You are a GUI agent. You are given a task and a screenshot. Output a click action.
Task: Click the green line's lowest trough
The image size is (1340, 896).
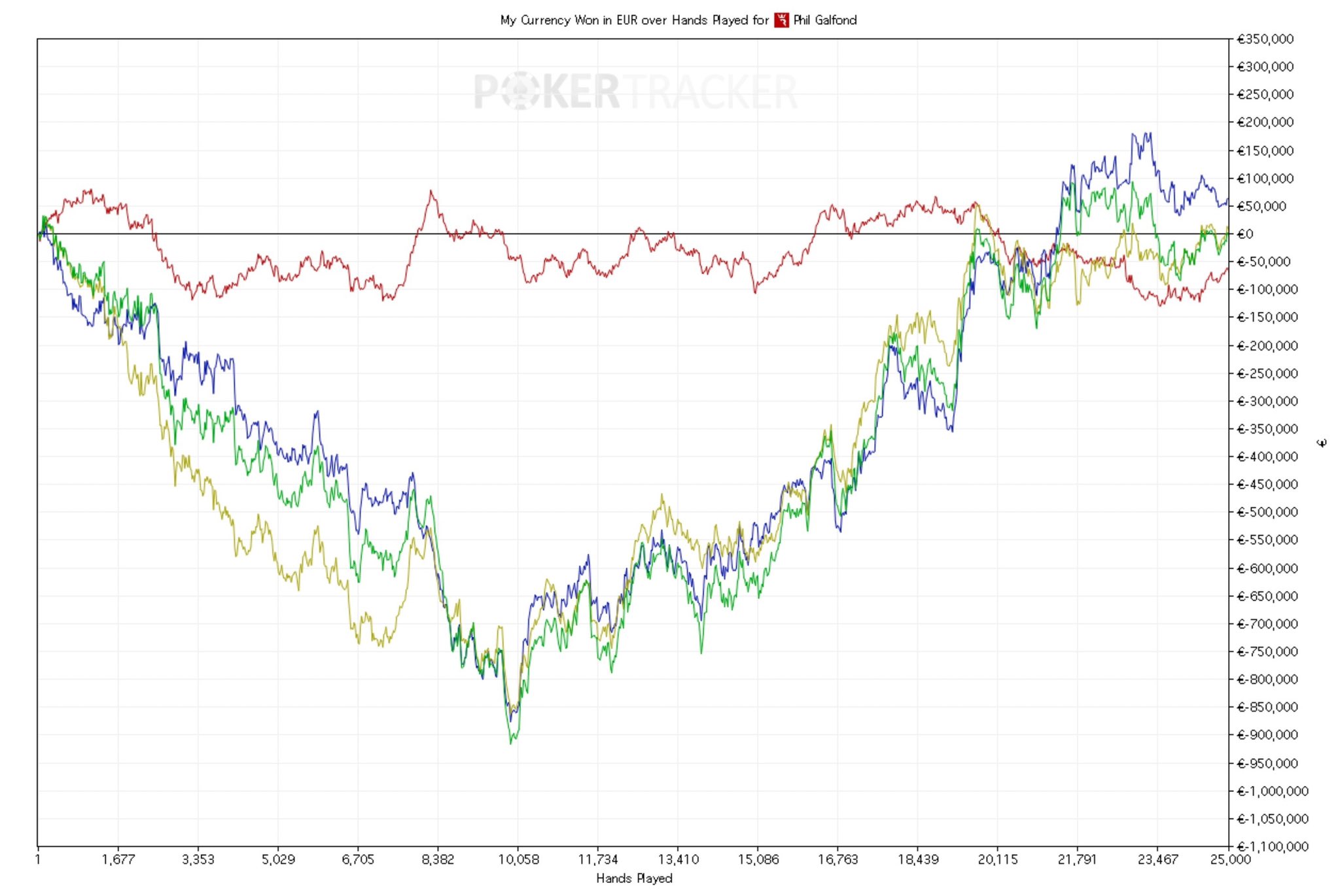(x=512, y=743)
